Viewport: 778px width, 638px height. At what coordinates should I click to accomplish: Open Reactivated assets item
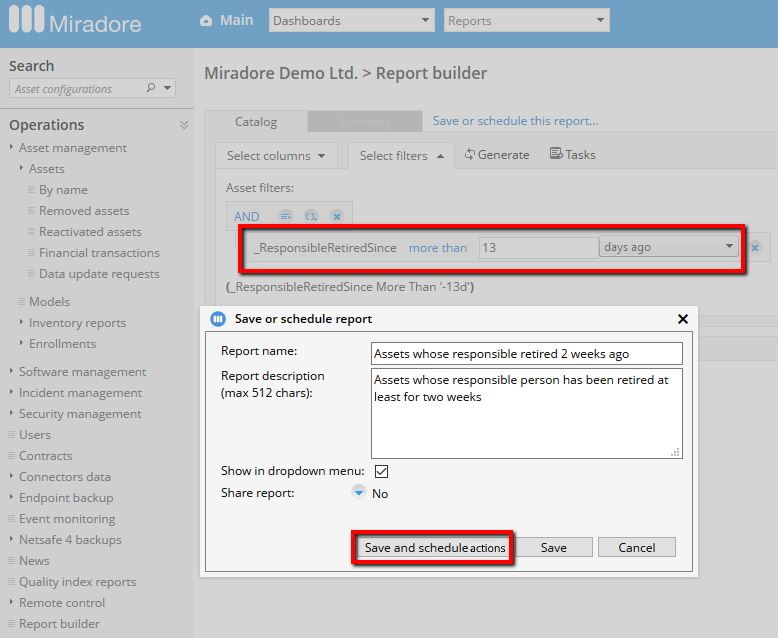pos(90,232)
